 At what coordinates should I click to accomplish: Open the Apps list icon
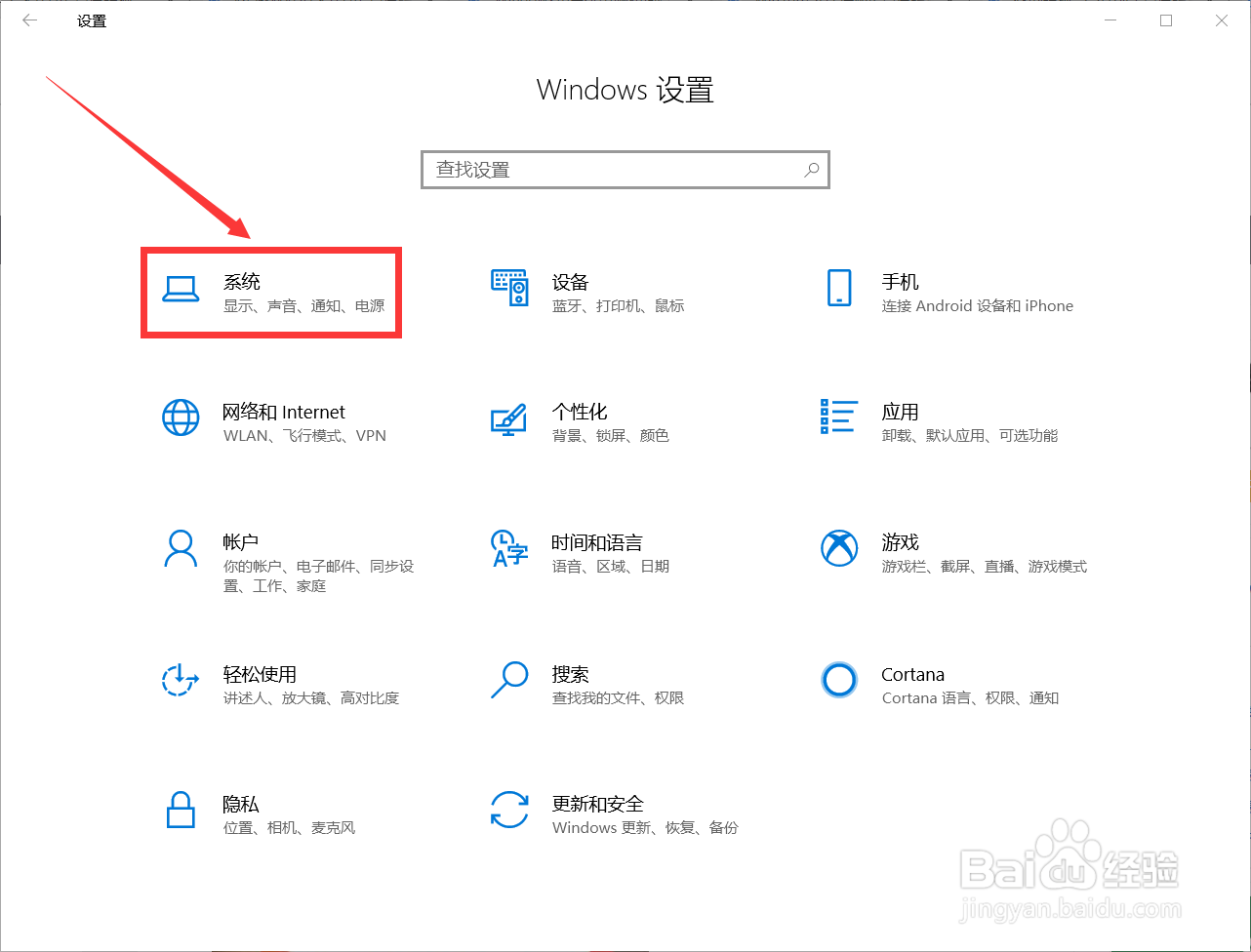pyautogui.click(x=839, y=416)
